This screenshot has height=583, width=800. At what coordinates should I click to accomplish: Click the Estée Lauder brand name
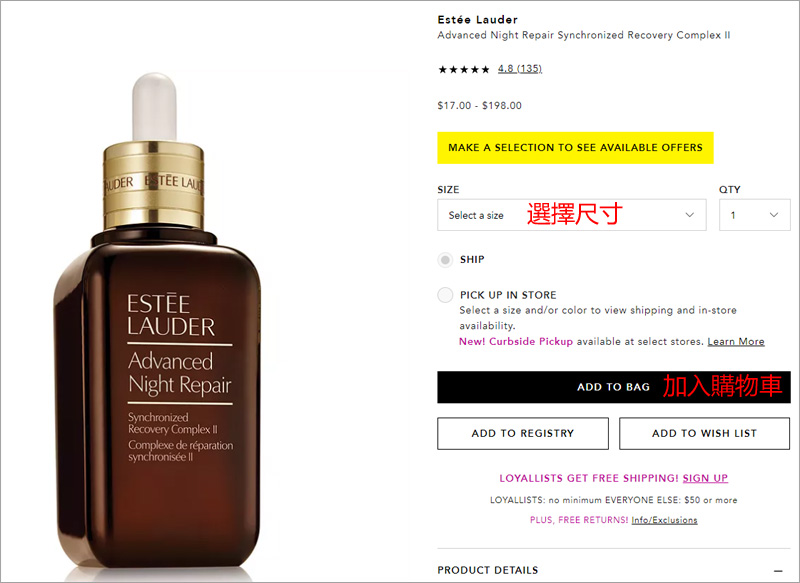click(x=478, y=20)
